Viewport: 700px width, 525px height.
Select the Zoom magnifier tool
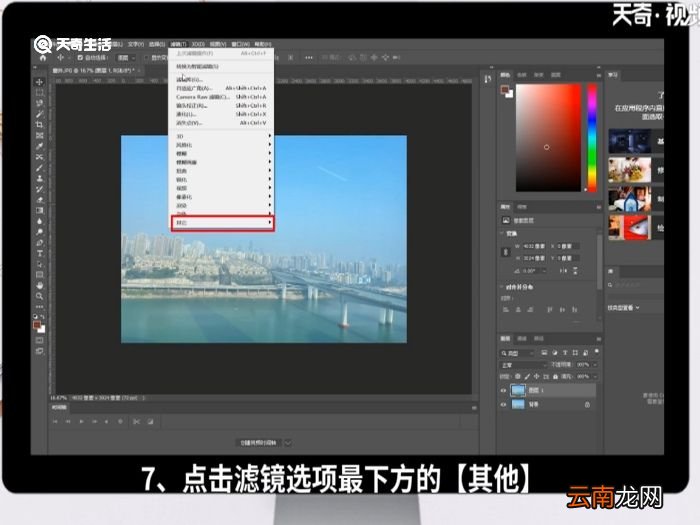(39, 296)
